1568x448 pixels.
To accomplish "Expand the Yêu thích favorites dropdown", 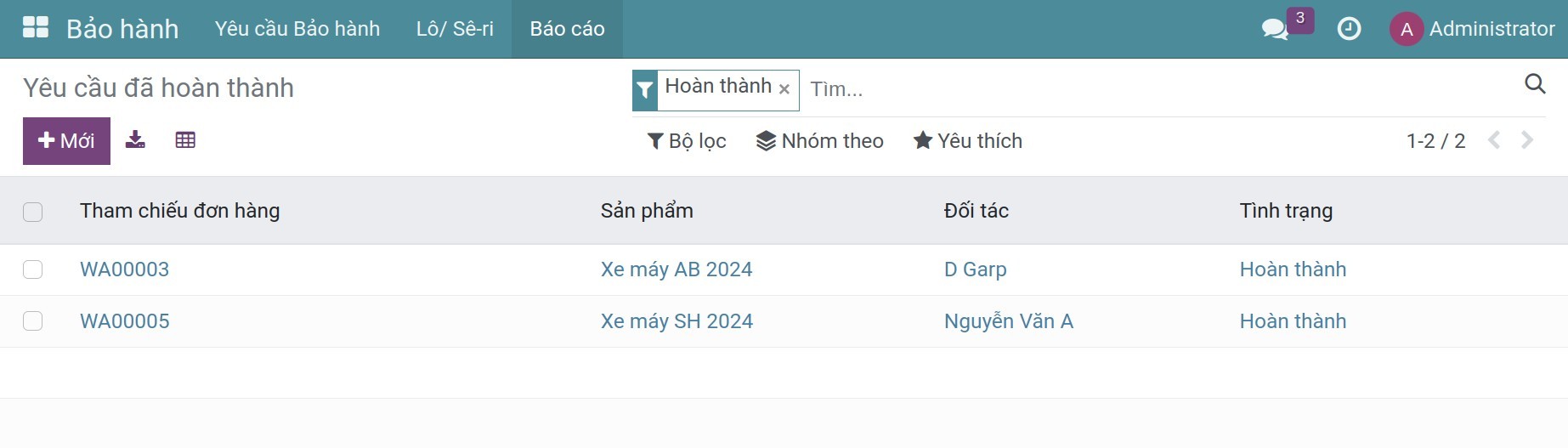I will 968,141.
